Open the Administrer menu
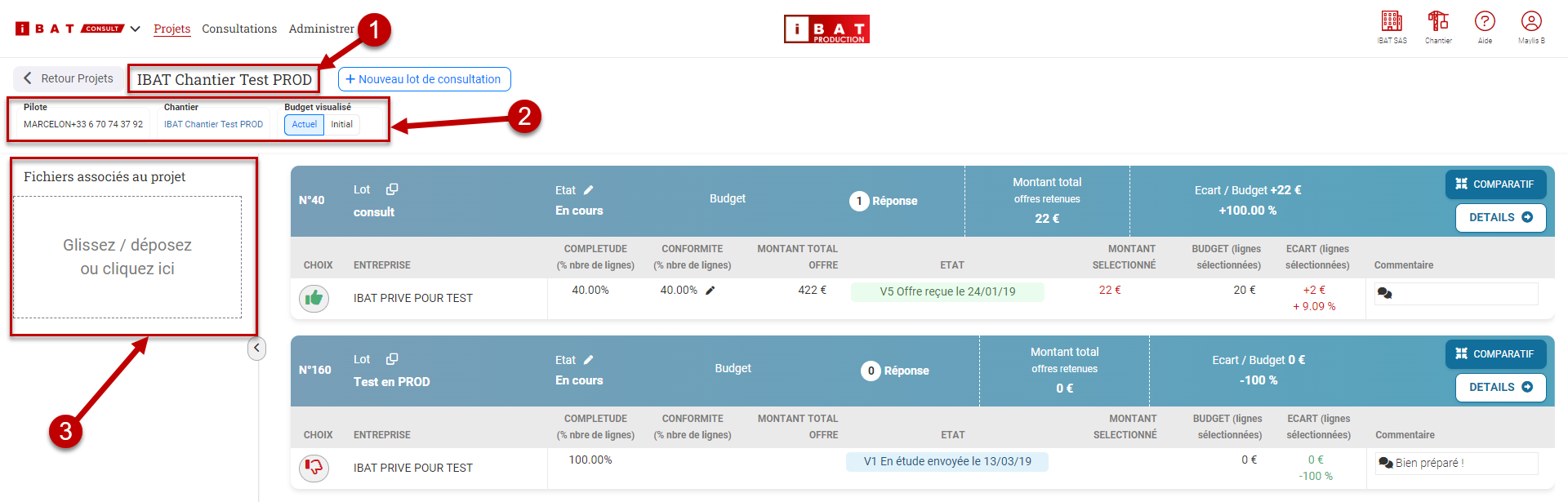The width and height of the screenshot is (1568, 502). click(321, 29)
